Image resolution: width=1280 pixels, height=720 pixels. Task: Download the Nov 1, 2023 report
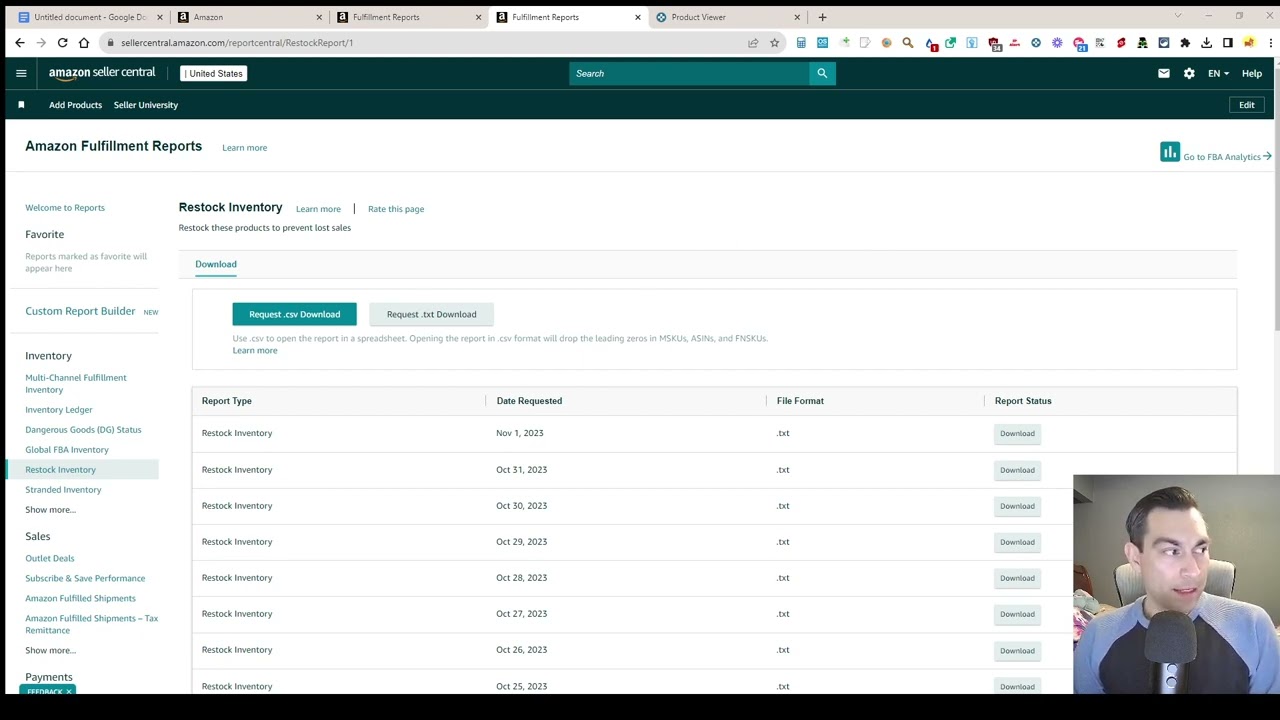pyautogui.click(x=1017, y=433)
